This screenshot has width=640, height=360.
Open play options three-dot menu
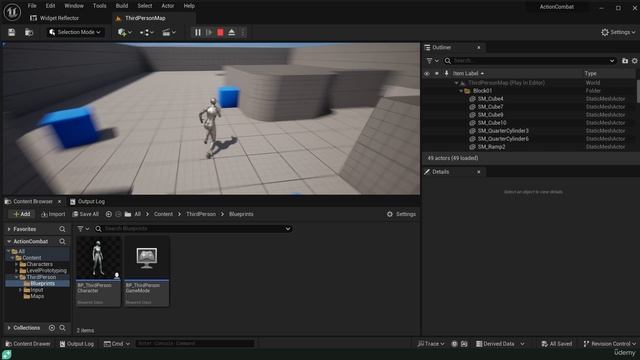point(243,32)
